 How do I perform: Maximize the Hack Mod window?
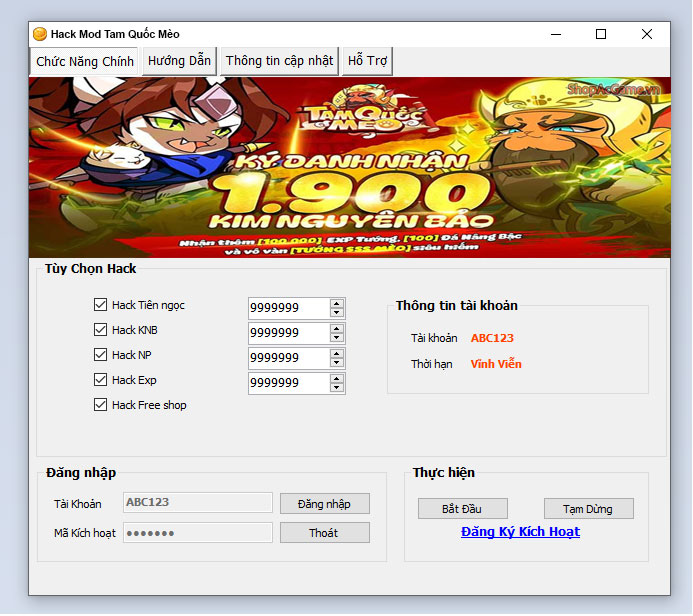pyautogui.click(x=601, y=34)
